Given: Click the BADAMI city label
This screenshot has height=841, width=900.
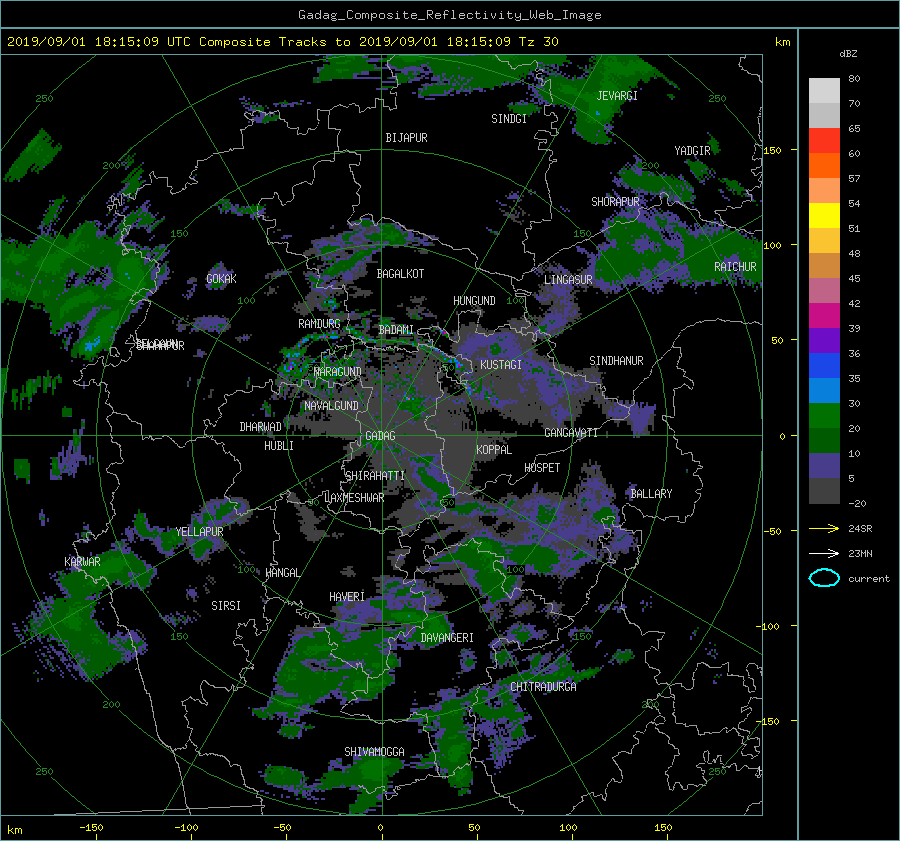Looking at the screenshot, I should click(x=396, y=330).
